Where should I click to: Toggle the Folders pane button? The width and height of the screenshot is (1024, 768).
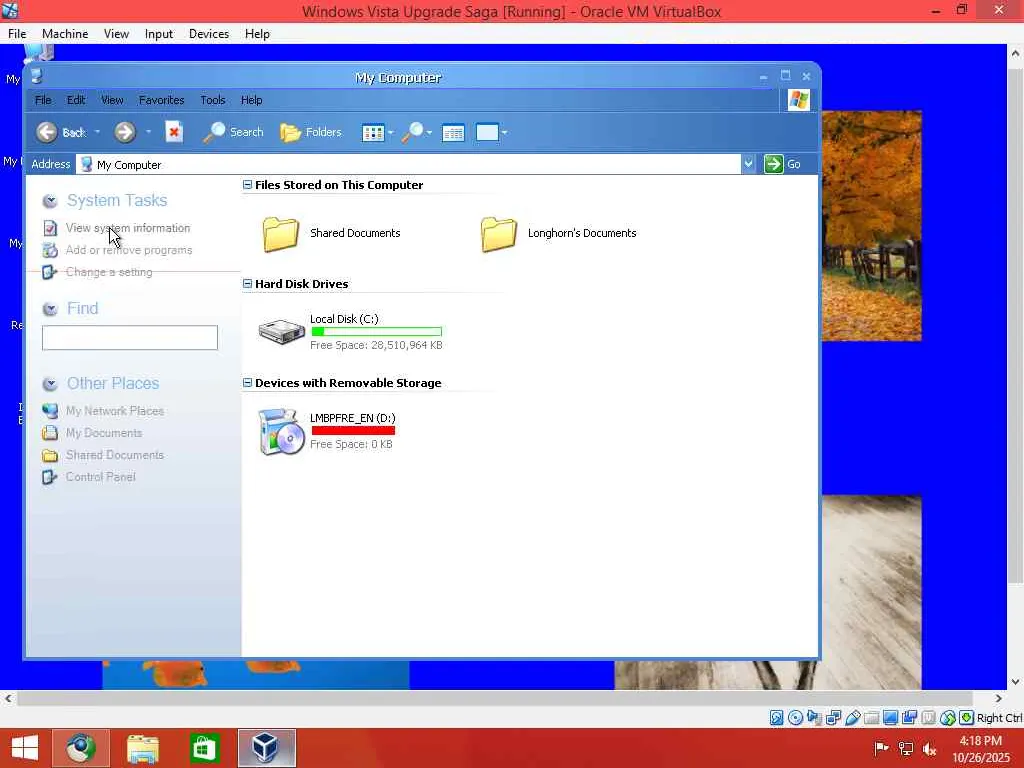pos(311,132)
